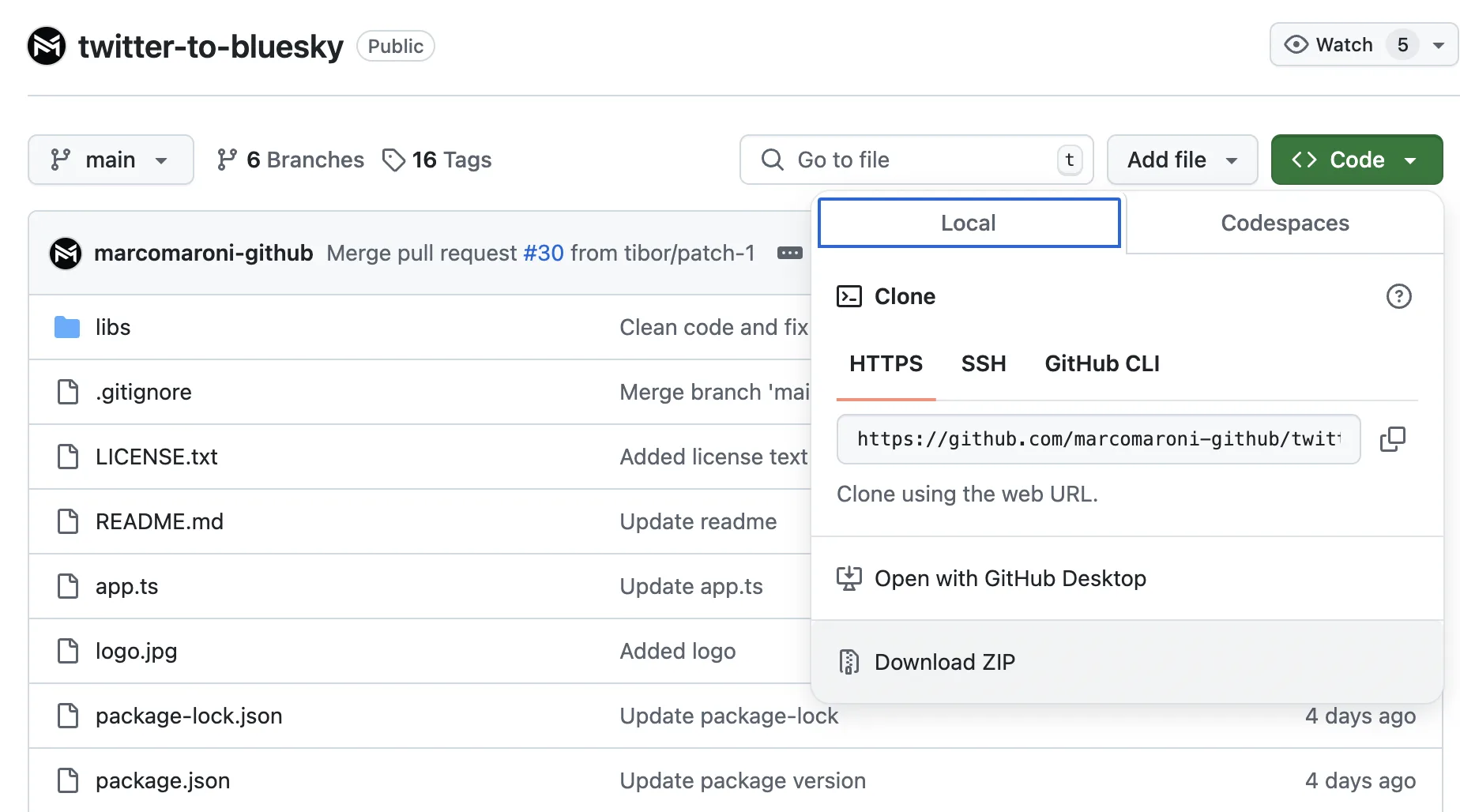Click the marcomaroni-github commit author avatar
The height and width of the screenshot is (812, 1460).
coord(66,254)
